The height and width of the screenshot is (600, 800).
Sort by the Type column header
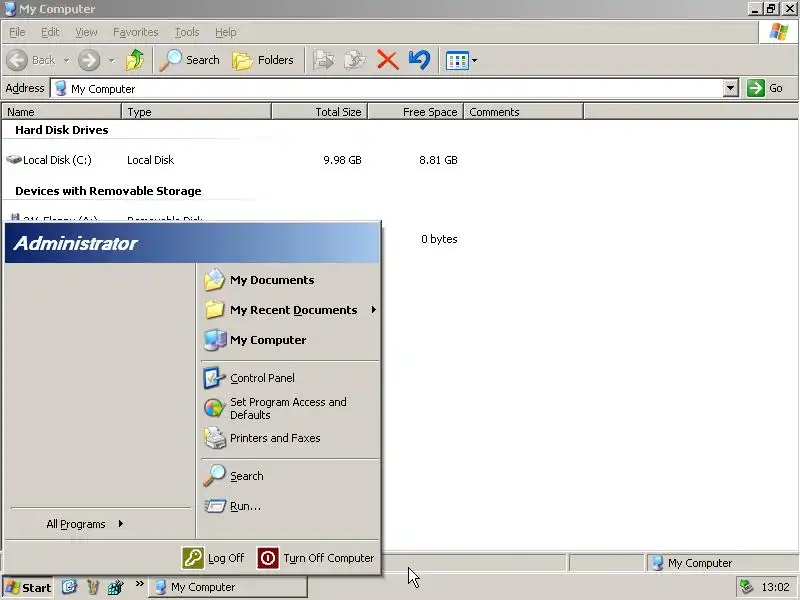click(x=196, y=112)
